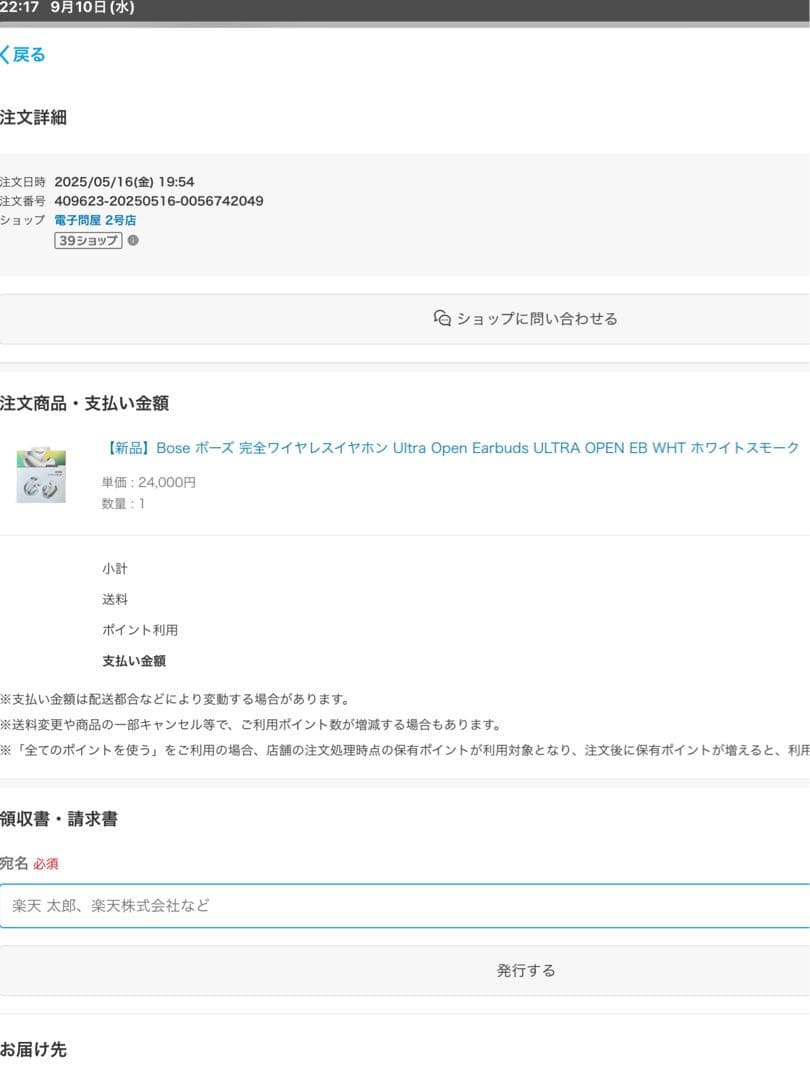Tap the 39ショップ badge label
The height and width of the screenshot is (1080, 810).
[x=88, y=240]
